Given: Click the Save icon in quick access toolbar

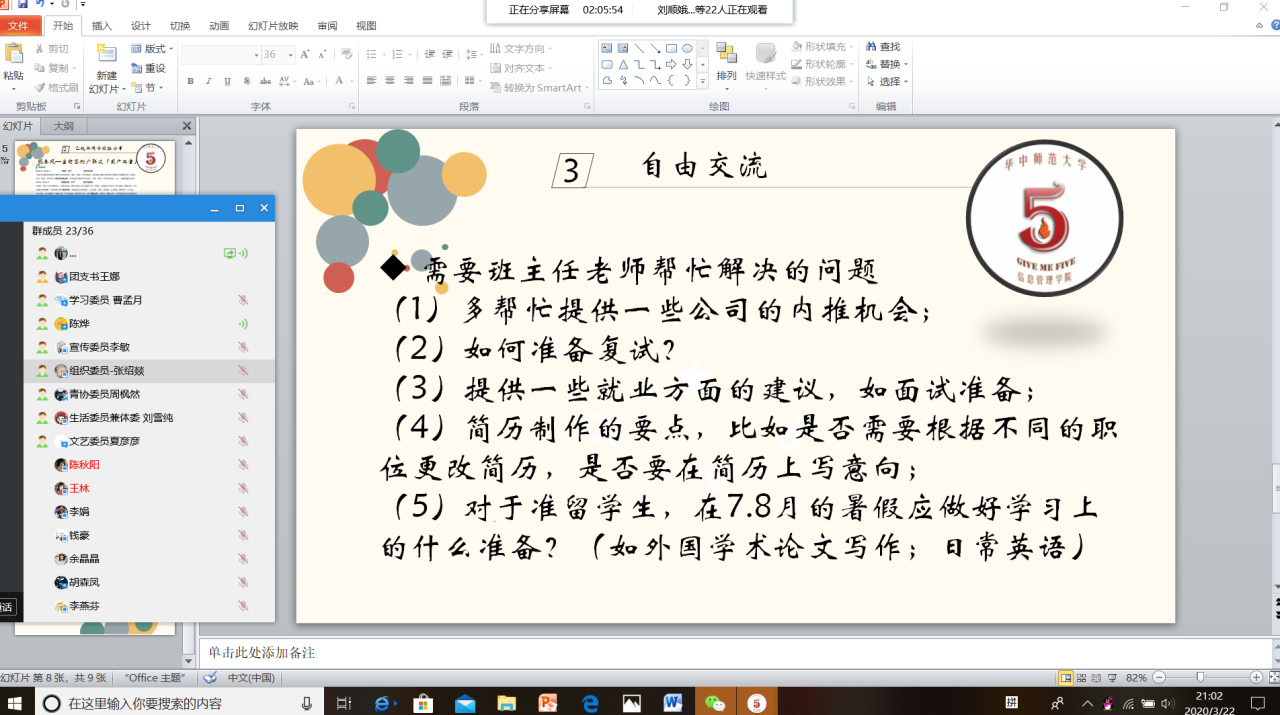Looking at the screenshot, I should click(x=22, y=5).
